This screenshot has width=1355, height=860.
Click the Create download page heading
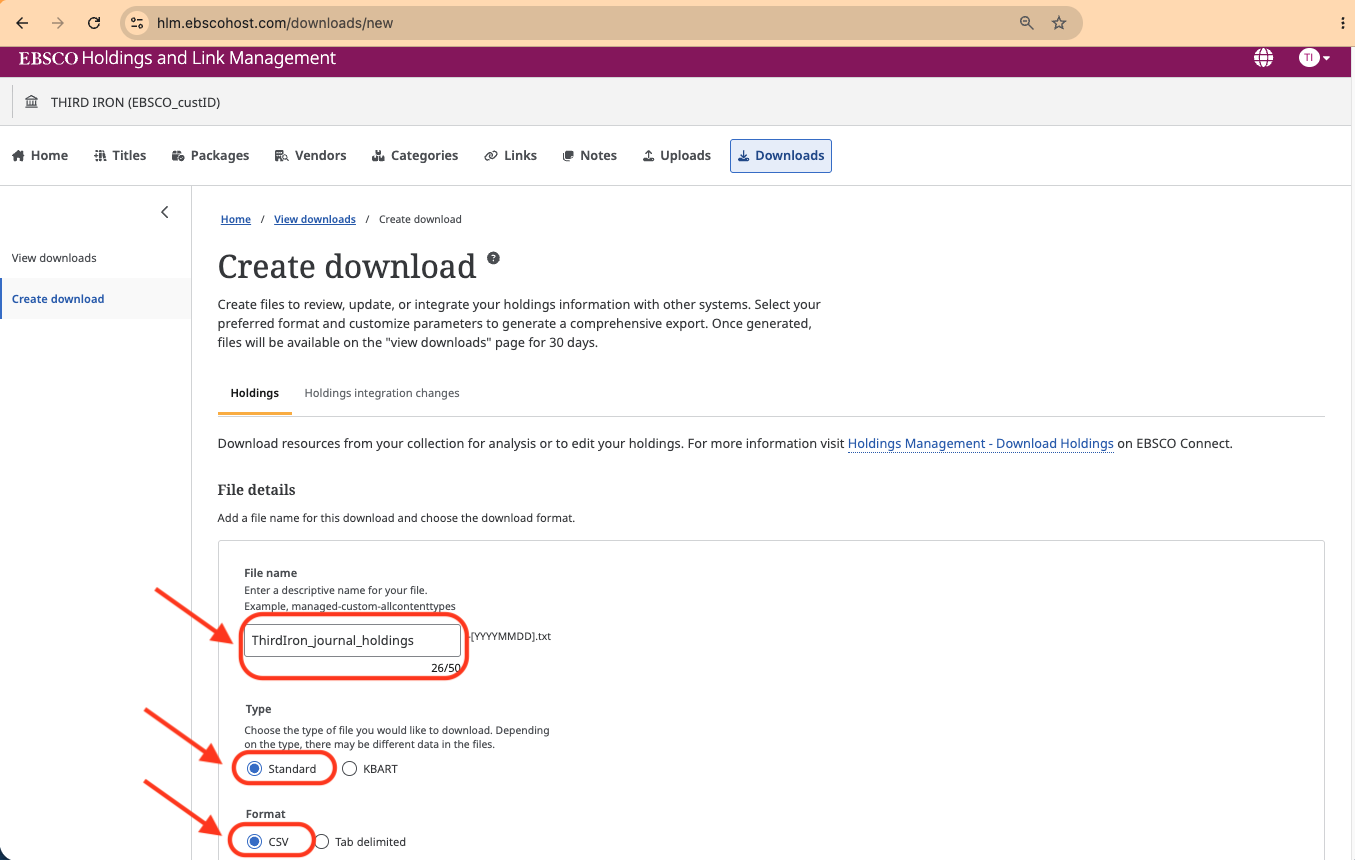pyautogui.click(x=347, y=266)
